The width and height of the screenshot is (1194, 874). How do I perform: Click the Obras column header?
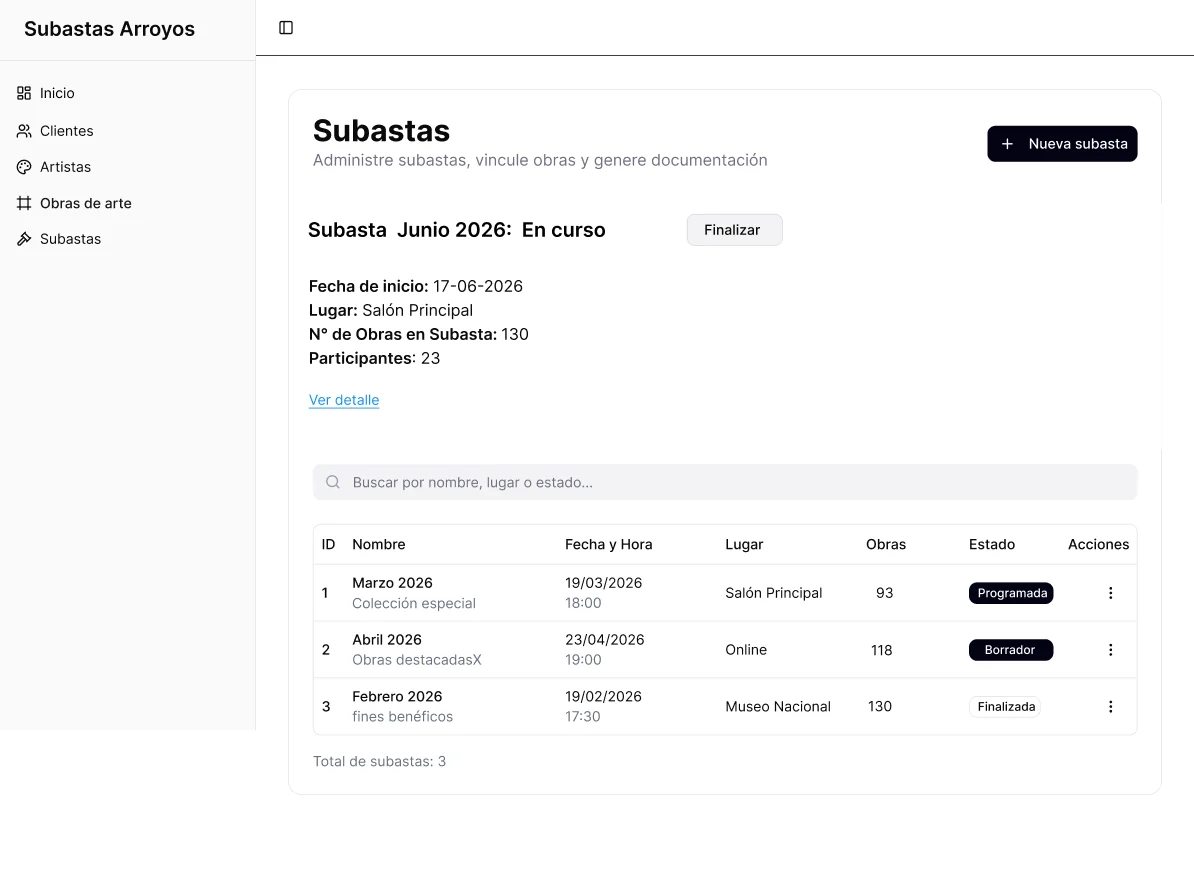[886, 544]
